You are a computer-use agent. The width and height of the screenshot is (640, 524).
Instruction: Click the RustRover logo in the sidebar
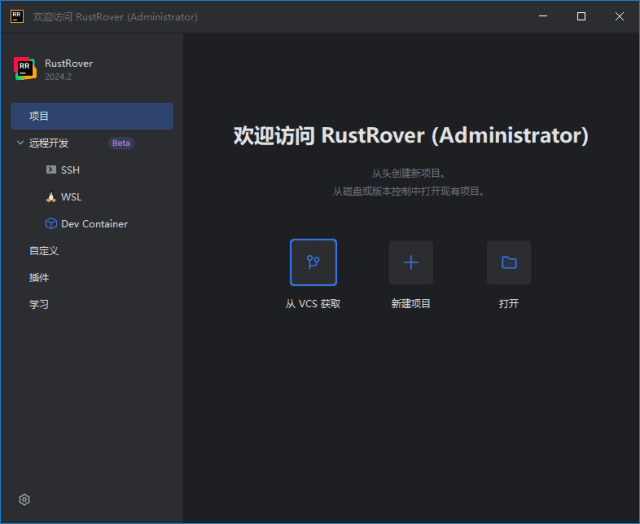click(25, 68)
